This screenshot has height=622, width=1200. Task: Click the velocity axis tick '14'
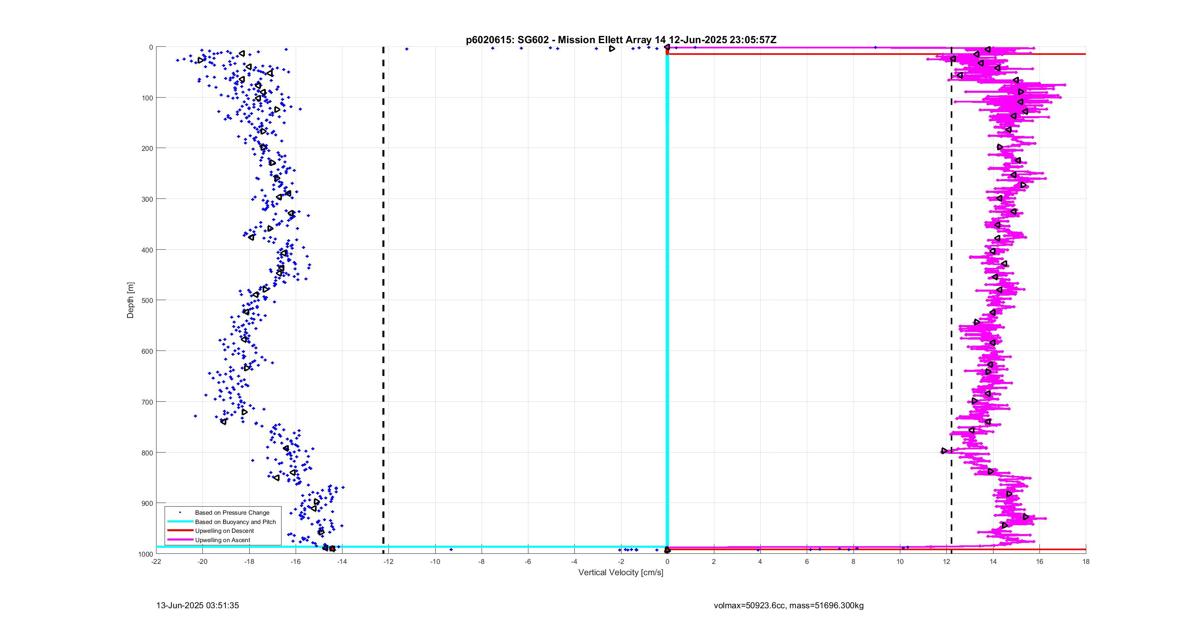tap(993, 562)
